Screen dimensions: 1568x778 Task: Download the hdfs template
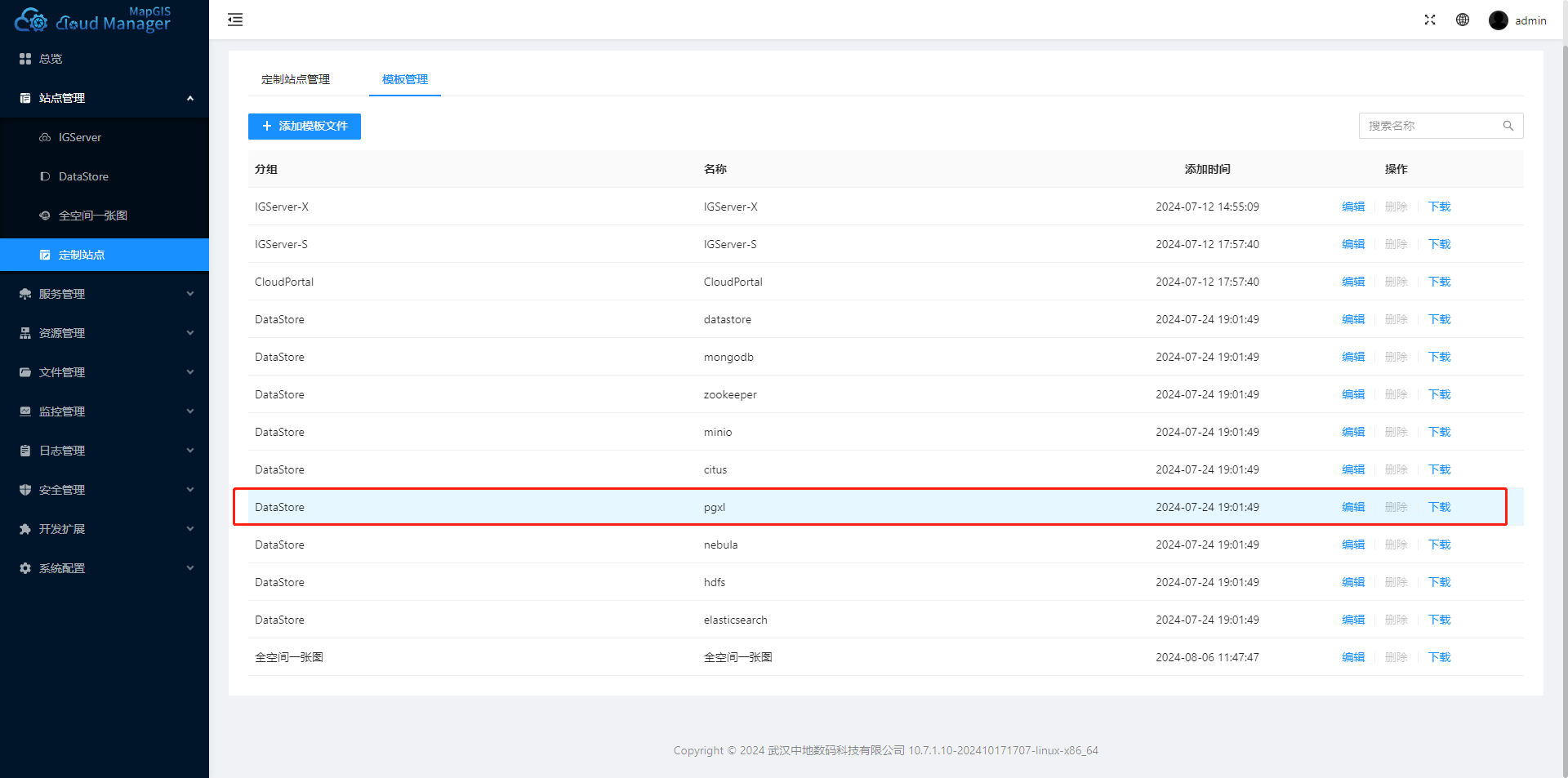tap(1439, 582)
